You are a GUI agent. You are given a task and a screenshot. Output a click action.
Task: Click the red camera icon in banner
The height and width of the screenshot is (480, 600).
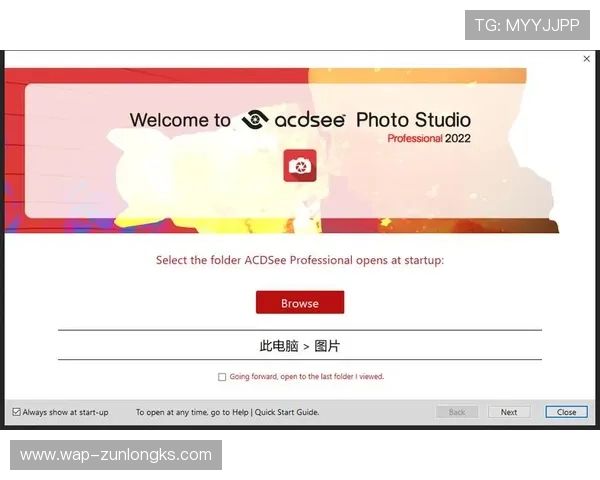pos(299,165)
